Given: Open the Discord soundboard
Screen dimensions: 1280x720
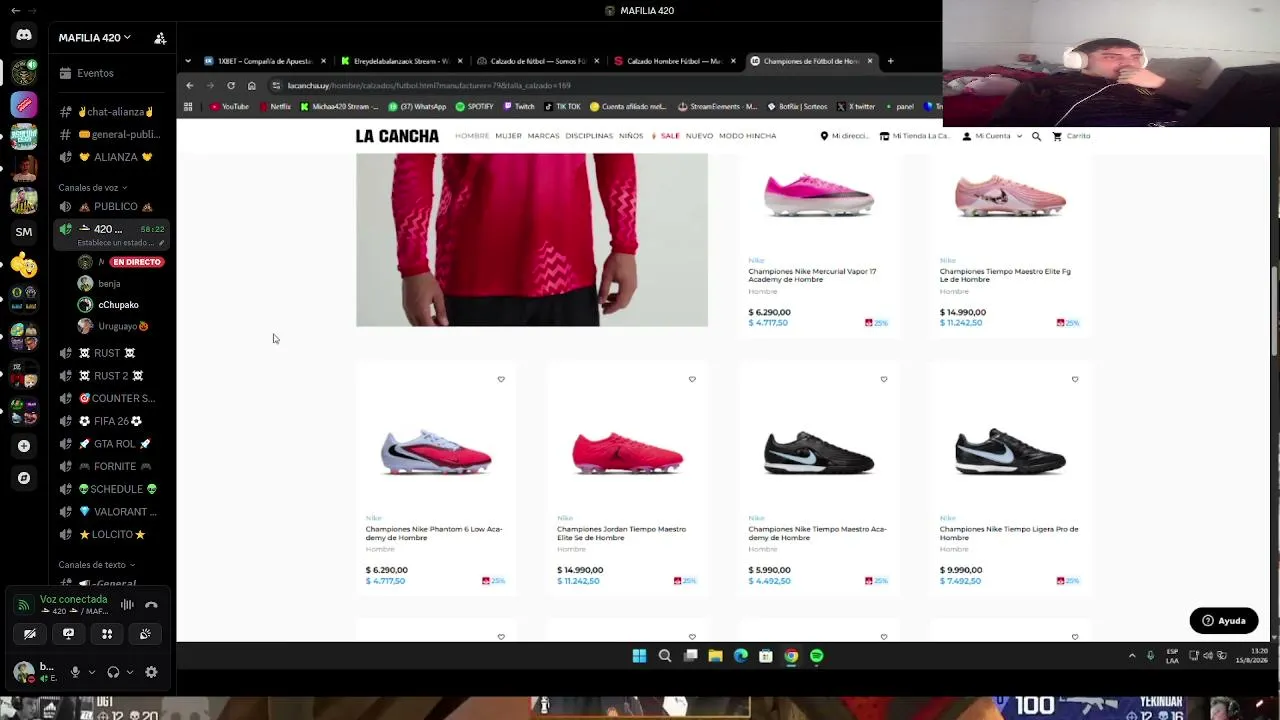Looking at the screenshot, I should (x=145, y=634).
